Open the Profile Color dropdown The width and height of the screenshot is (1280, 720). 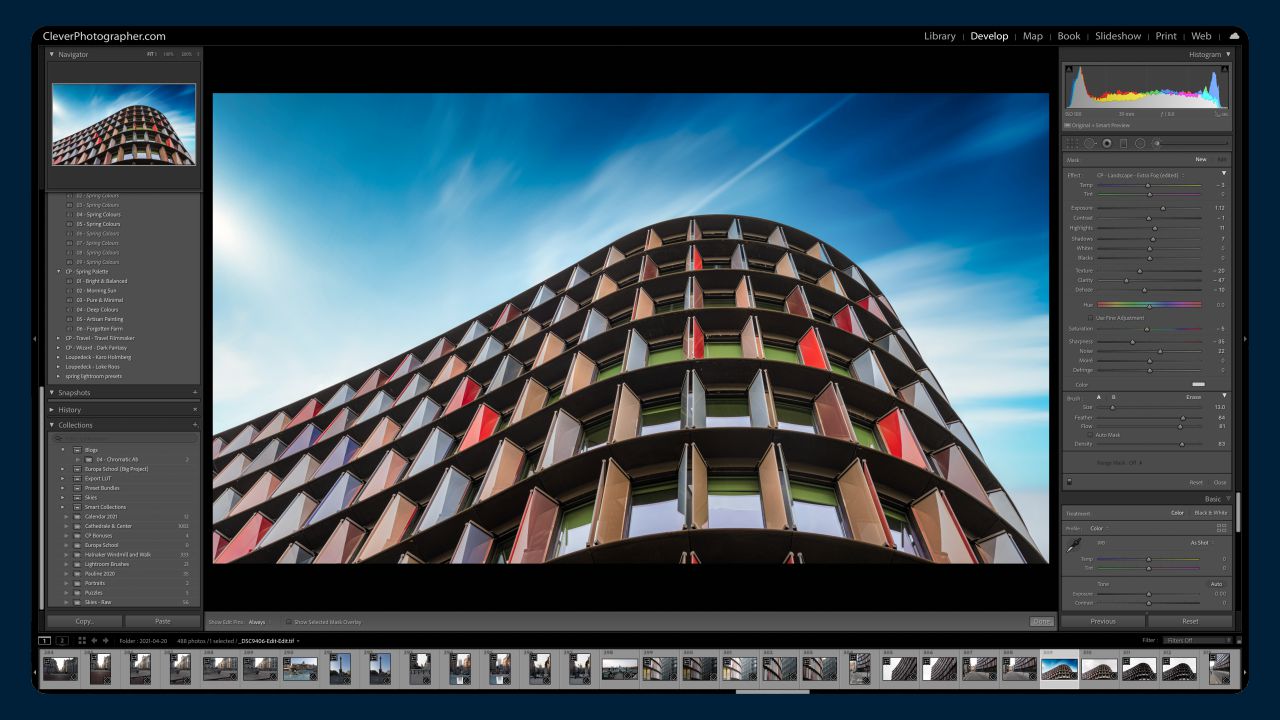coord(1099,528)
